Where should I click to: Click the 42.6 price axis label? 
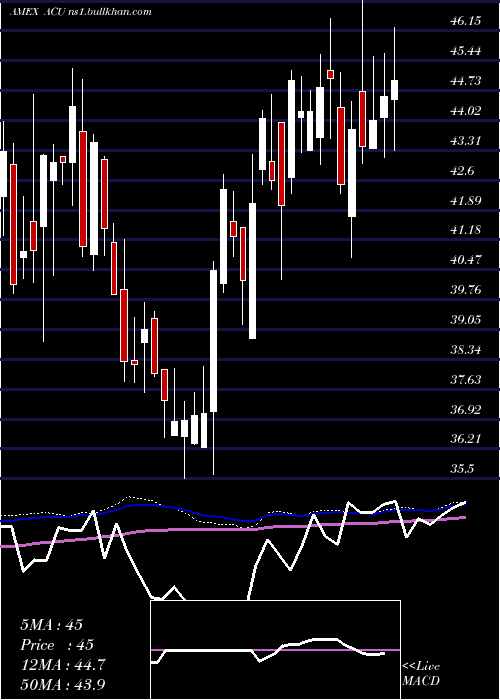(x=463, y=171)
